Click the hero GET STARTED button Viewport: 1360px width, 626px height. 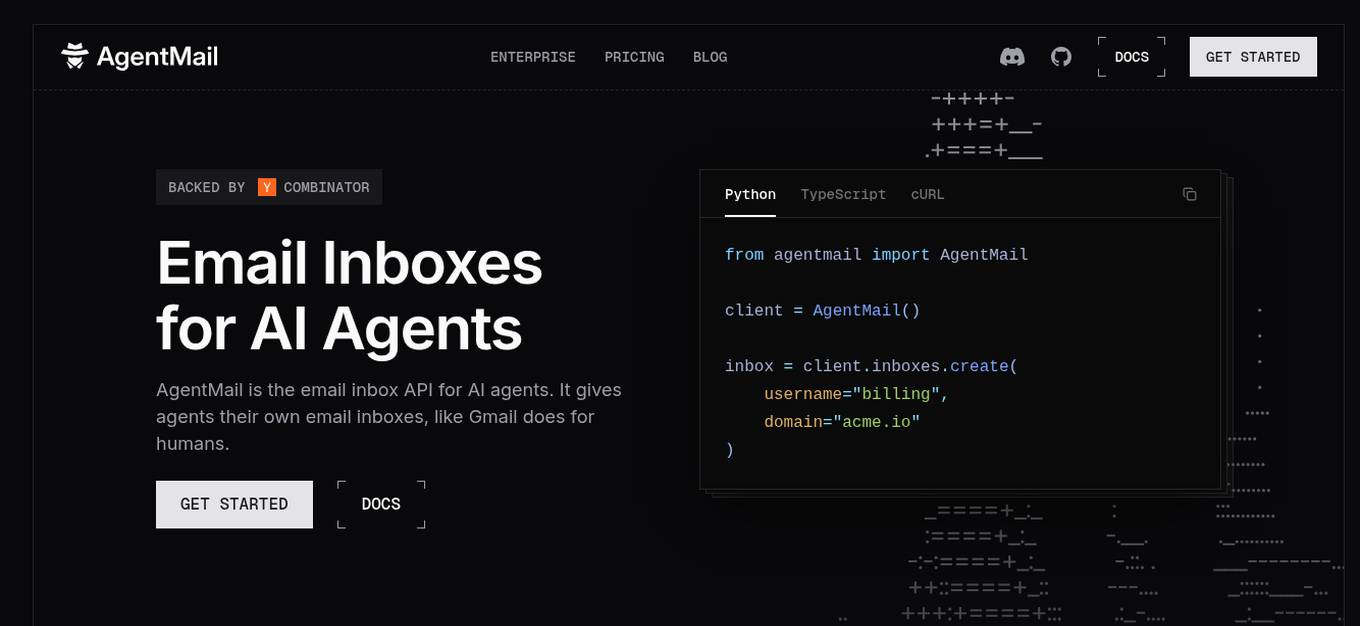234,504
